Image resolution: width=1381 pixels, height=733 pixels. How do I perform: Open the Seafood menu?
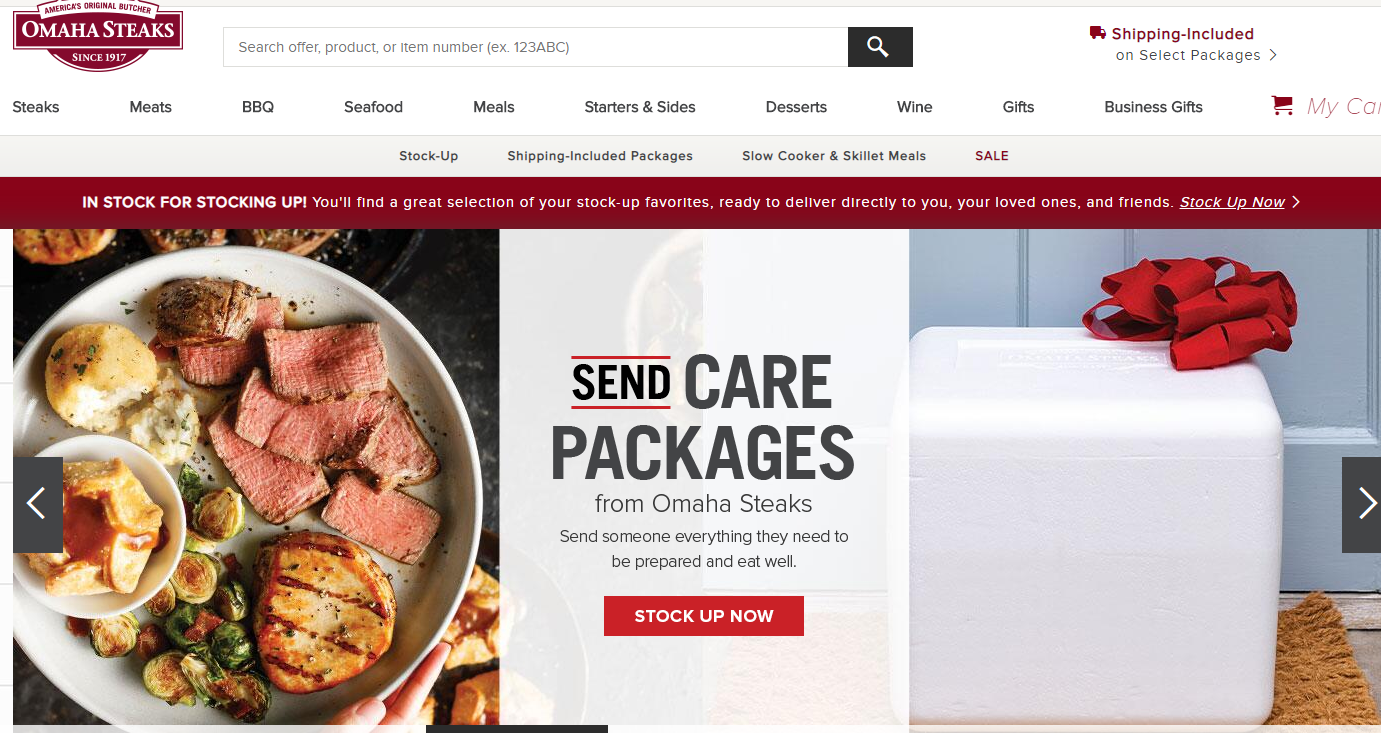tap(373, 107)
